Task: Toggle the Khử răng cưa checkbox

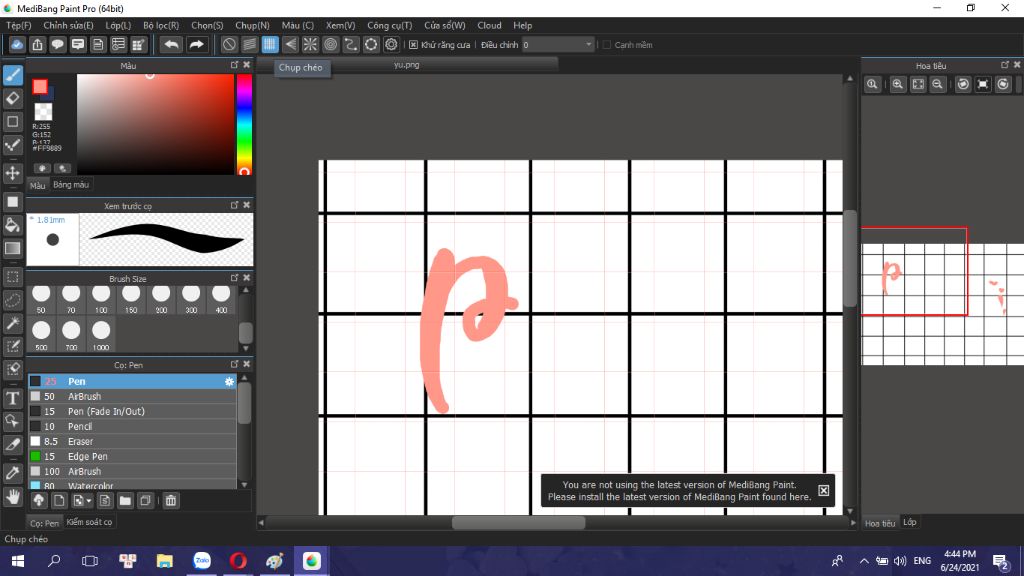Action: (x=413, y=45)
